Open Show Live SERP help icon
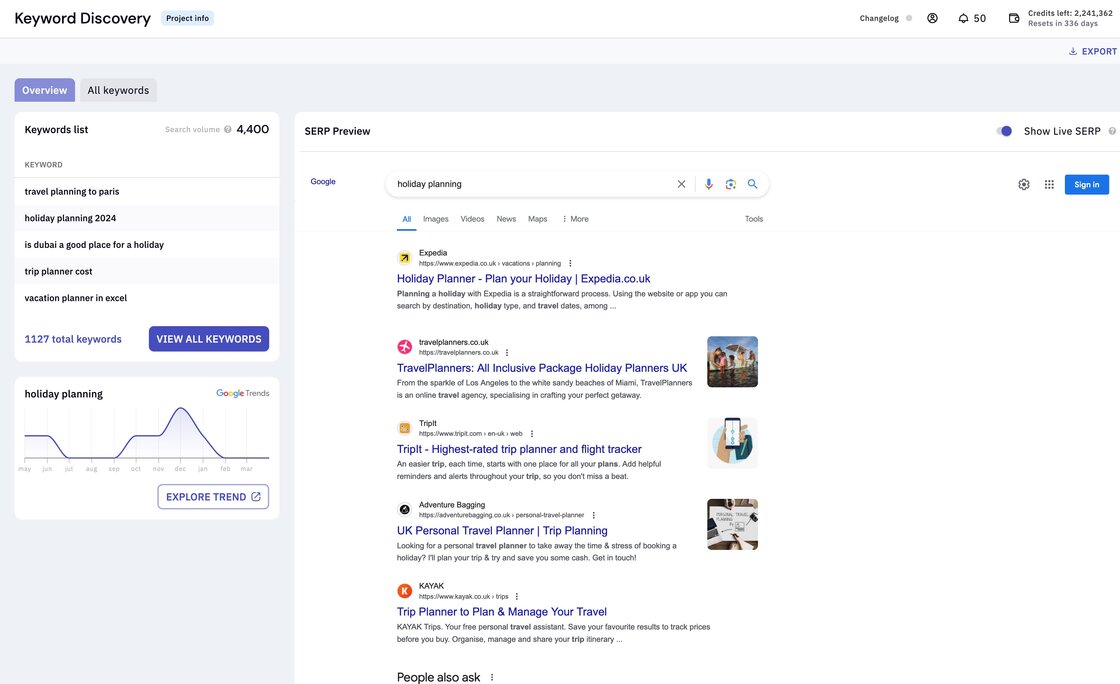The image size is (1120, 684). [1111, 131]
